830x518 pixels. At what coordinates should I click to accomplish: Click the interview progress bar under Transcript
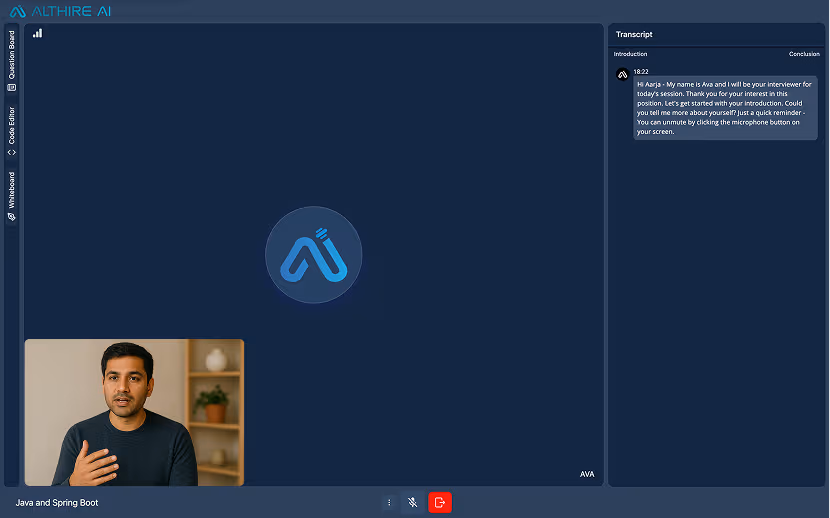(x=716, y=47)
